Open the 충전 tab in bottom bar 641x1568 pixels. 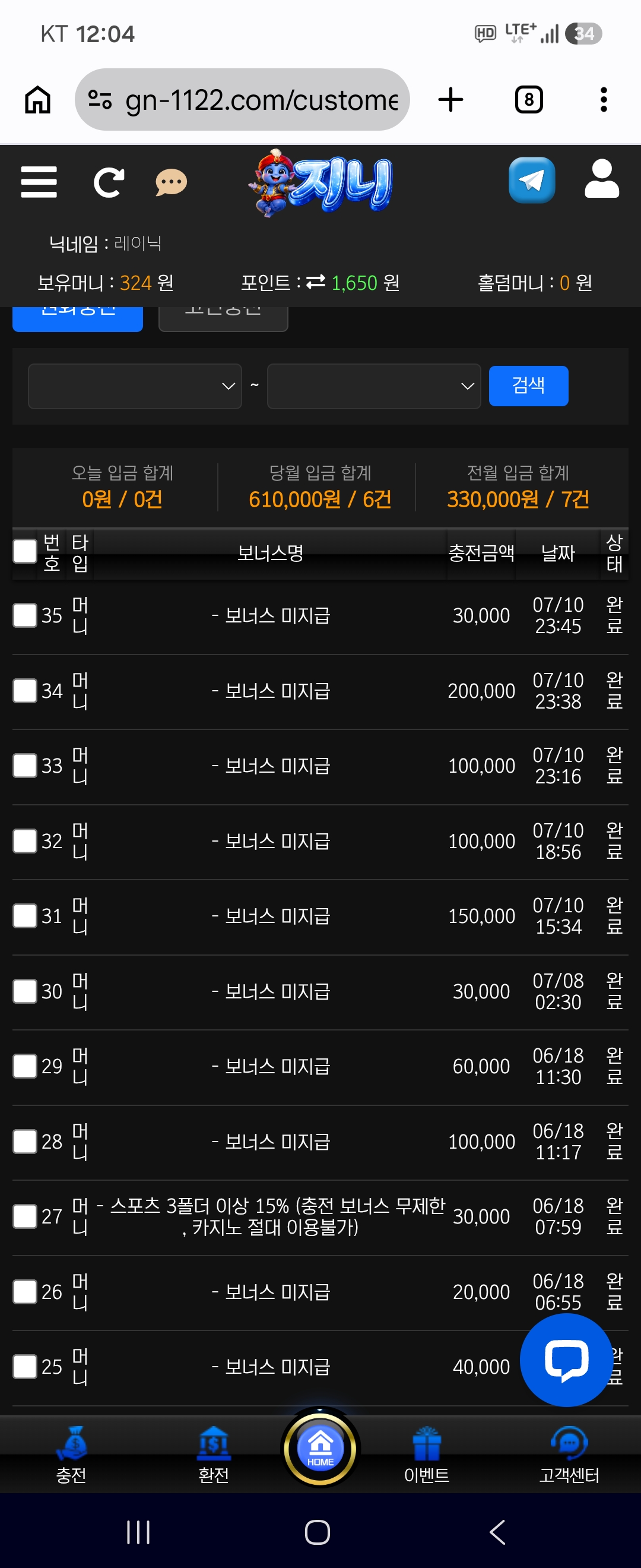[x=71, y=1455]
